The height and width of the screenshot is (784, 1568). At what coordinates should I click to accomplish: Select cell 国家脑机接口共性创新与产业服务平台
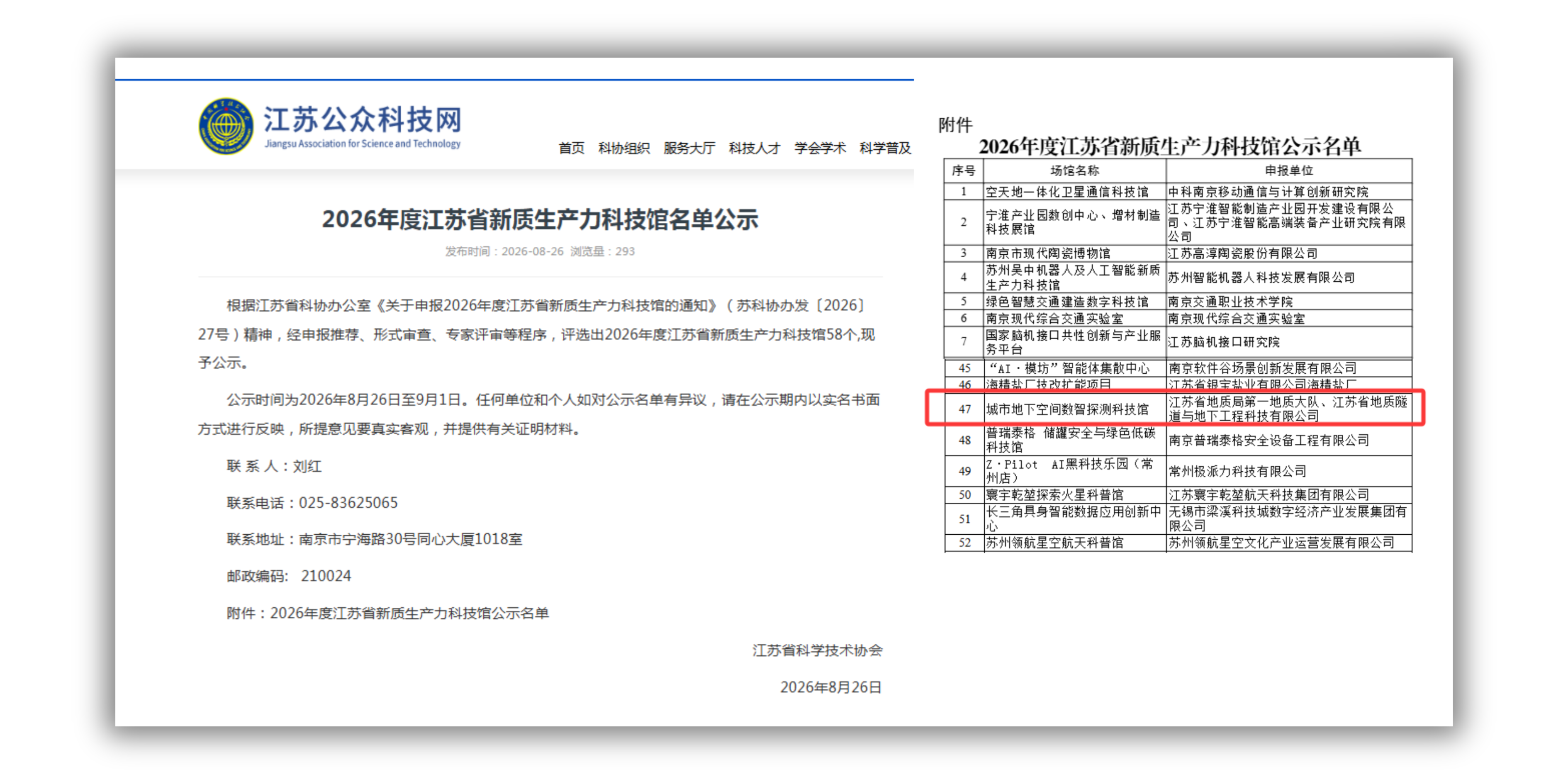pos(1074,342)
